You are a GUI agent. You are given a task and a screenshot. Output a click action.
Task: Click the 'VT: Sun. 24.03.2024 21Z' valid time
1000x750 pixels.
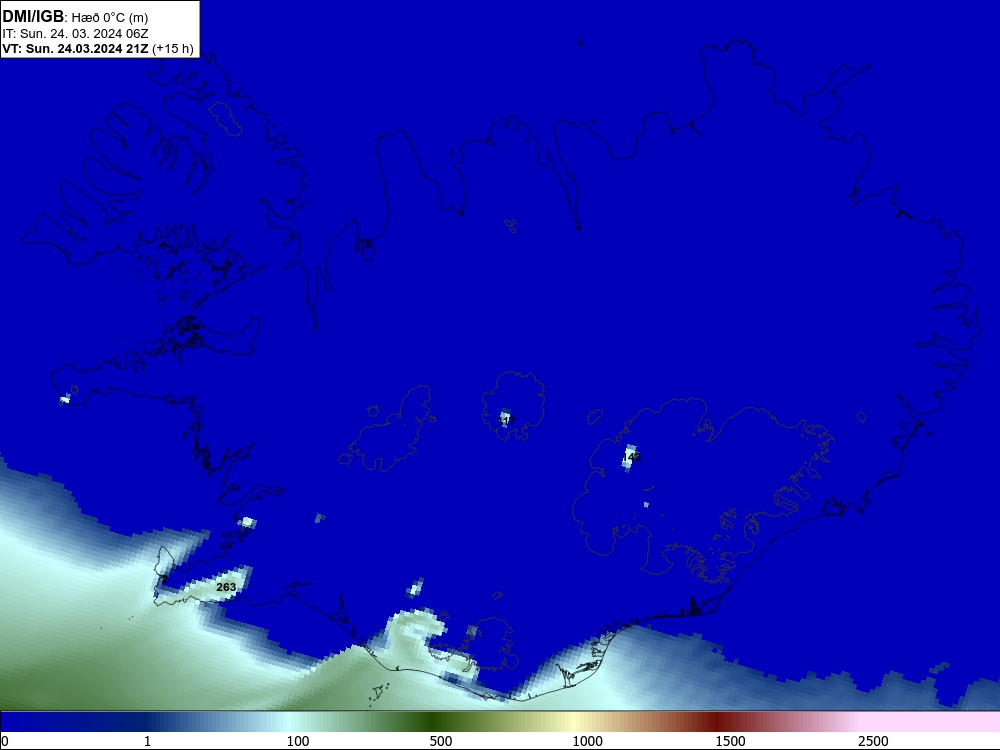[75, 48]
